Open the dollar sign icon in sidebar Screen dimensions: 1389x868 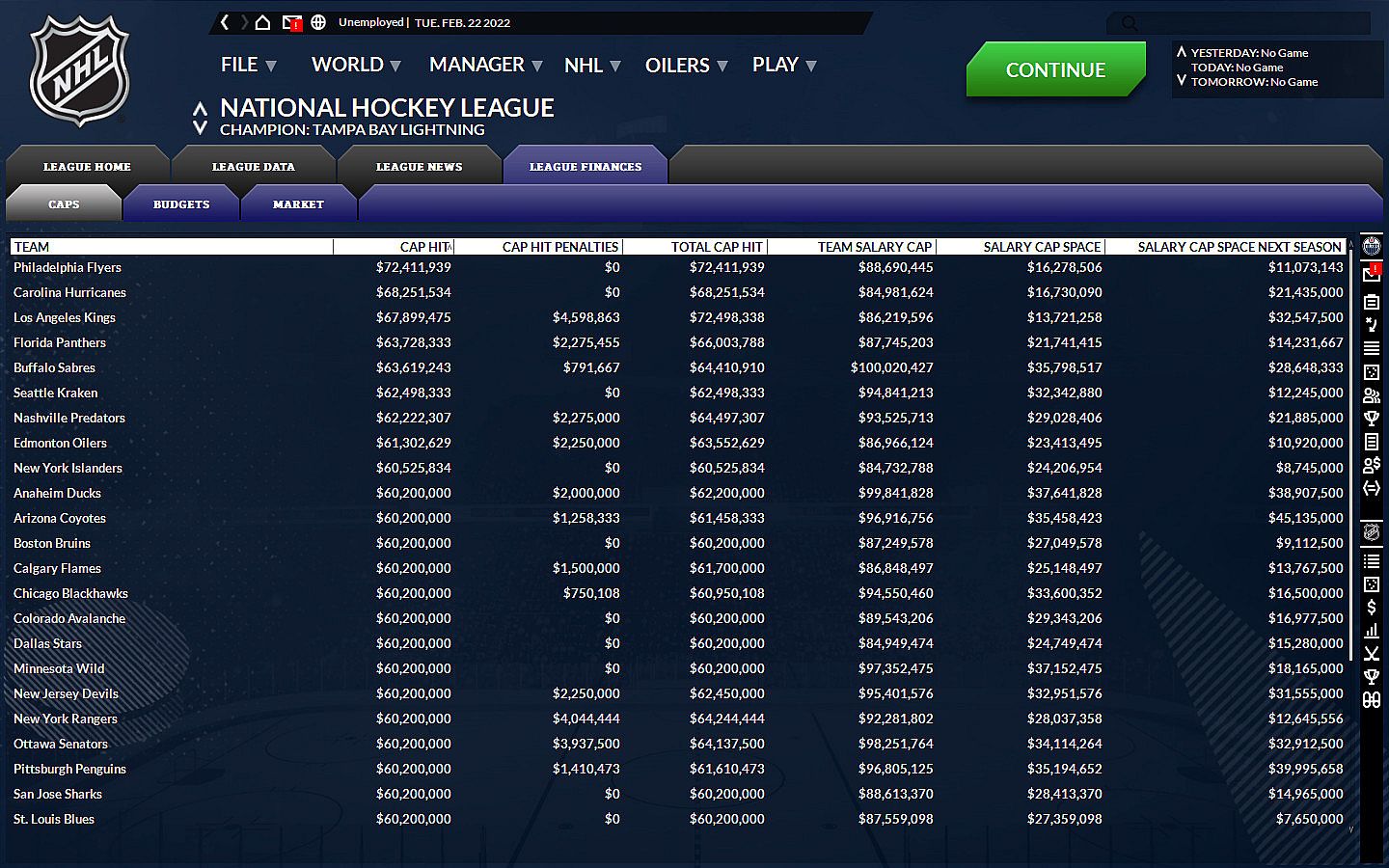(1371, 608)
